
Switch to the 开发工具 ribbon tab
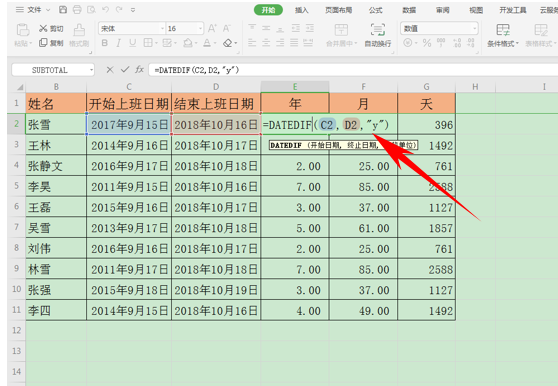click(512, 10)
